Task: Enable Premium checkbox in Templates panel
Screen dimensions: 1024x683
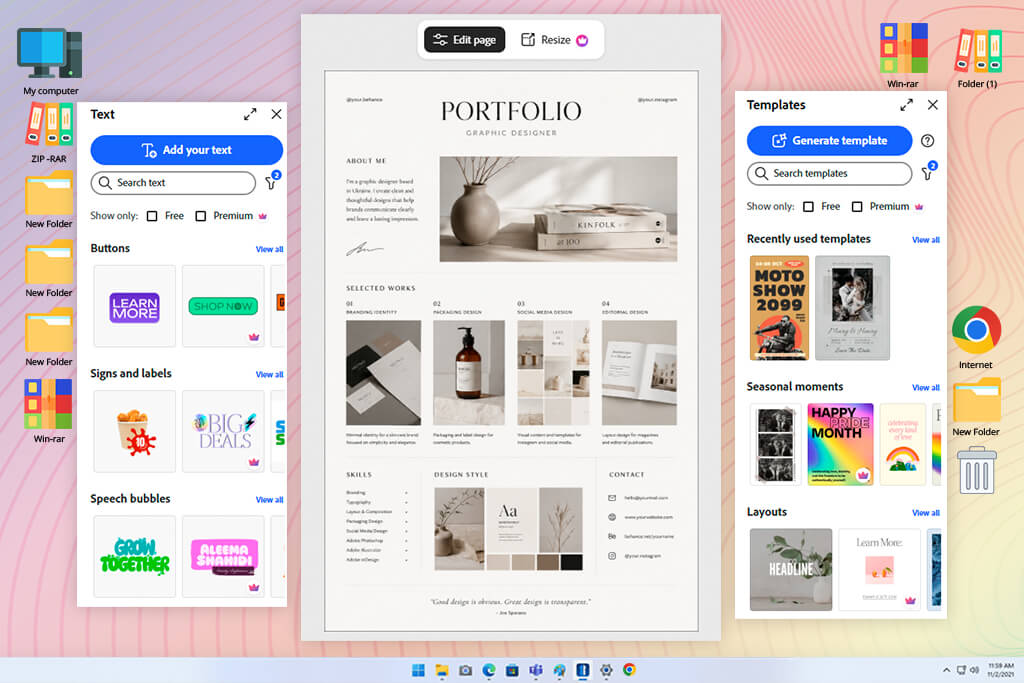Action: 857,207
